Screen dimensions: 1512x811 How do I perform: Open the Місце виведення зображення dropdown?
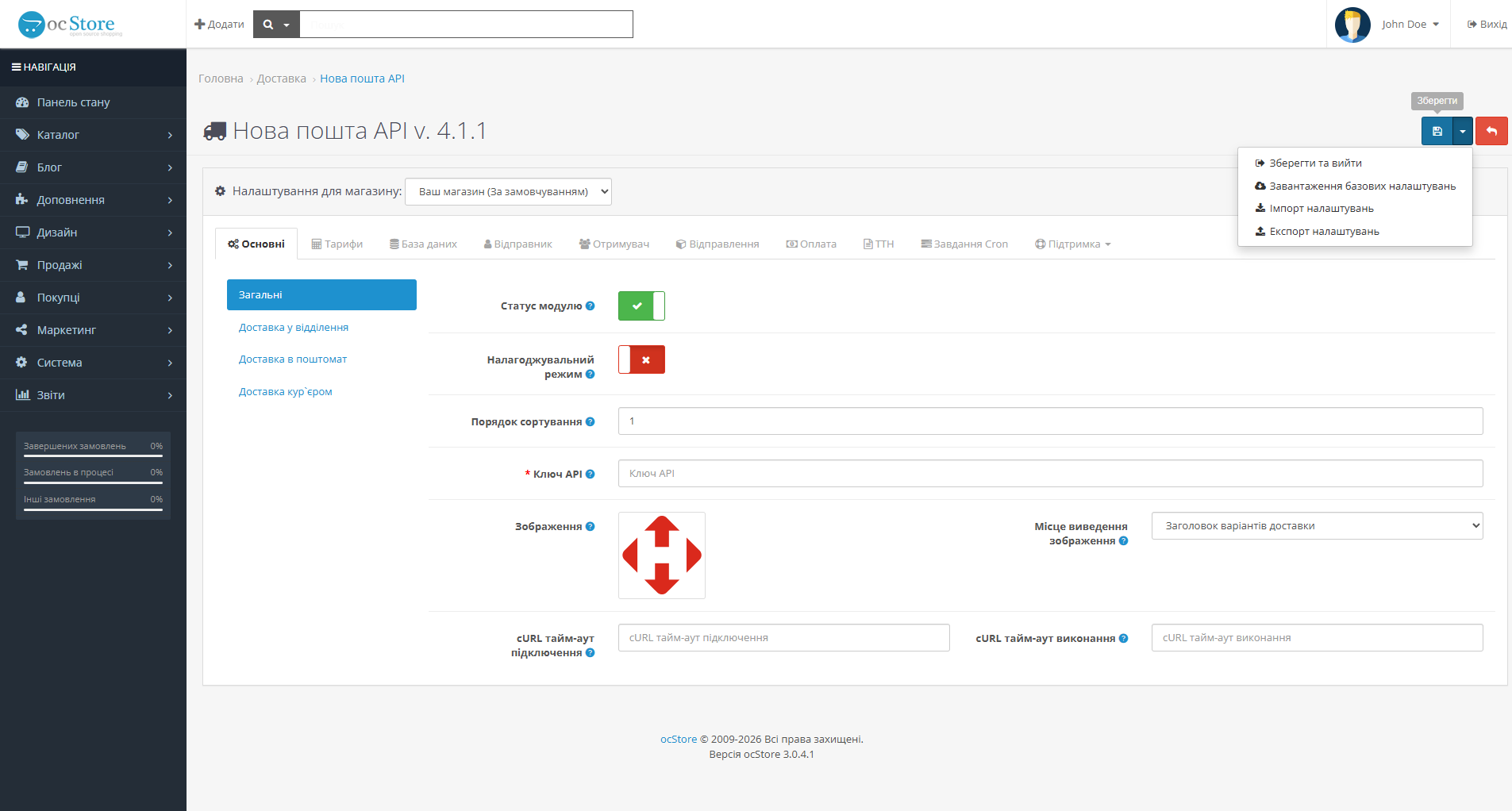point(1317,525)
